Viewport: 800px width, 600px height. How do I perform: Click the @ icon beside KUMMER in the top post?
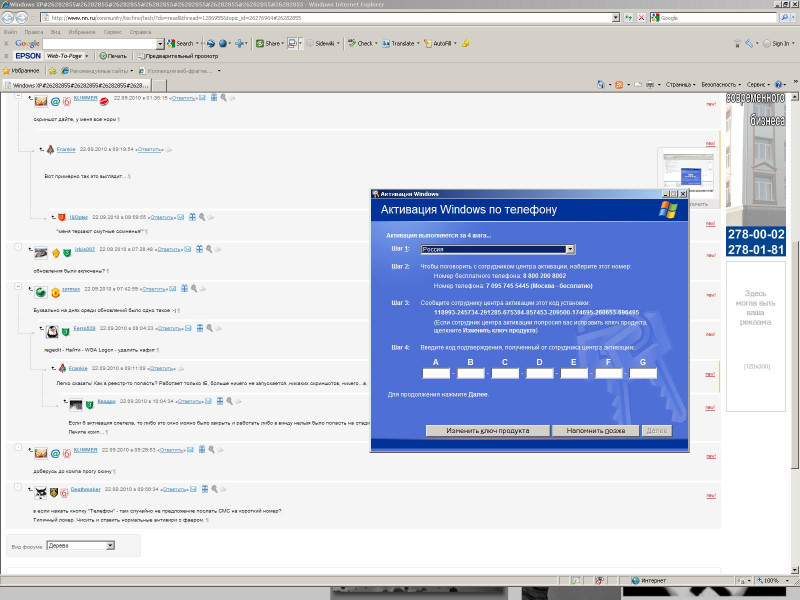tap(56, 102)
